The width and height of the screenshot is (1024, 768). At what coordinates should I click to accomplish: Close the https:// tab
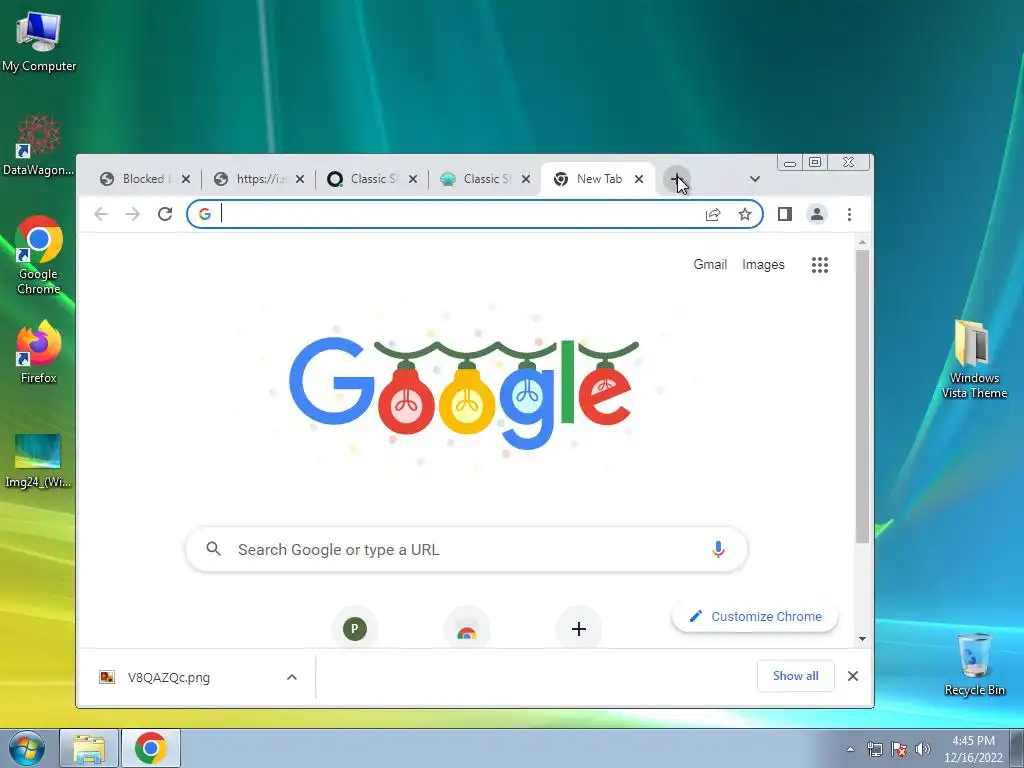click(300, 179)
